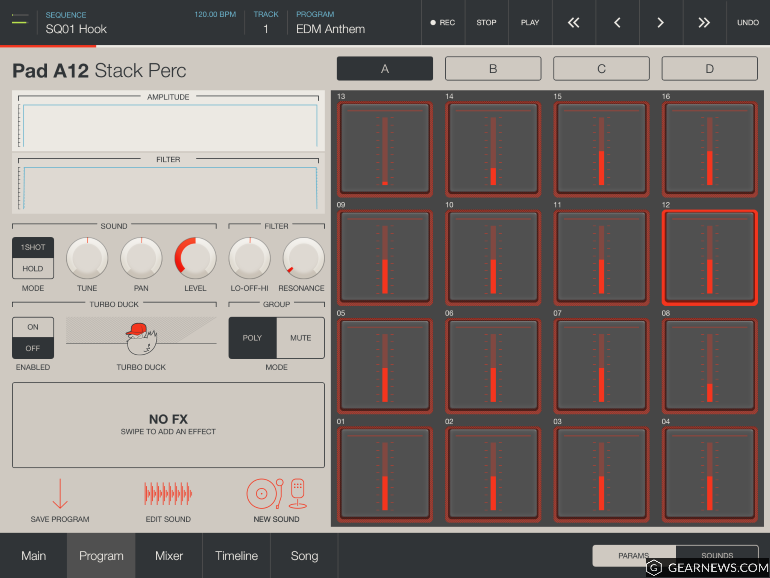Click the Turbo Duck amount slider
Image resolution: width=770 pixels, height=578 pixels.
141,338
